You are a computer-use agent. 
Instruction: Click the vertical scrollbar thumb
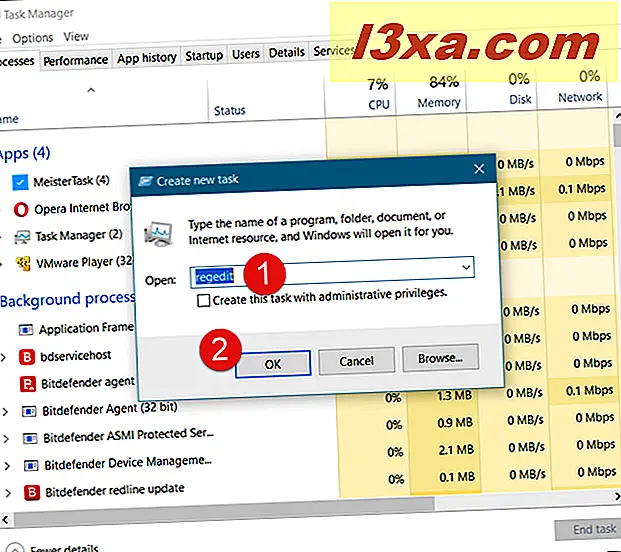617,135
